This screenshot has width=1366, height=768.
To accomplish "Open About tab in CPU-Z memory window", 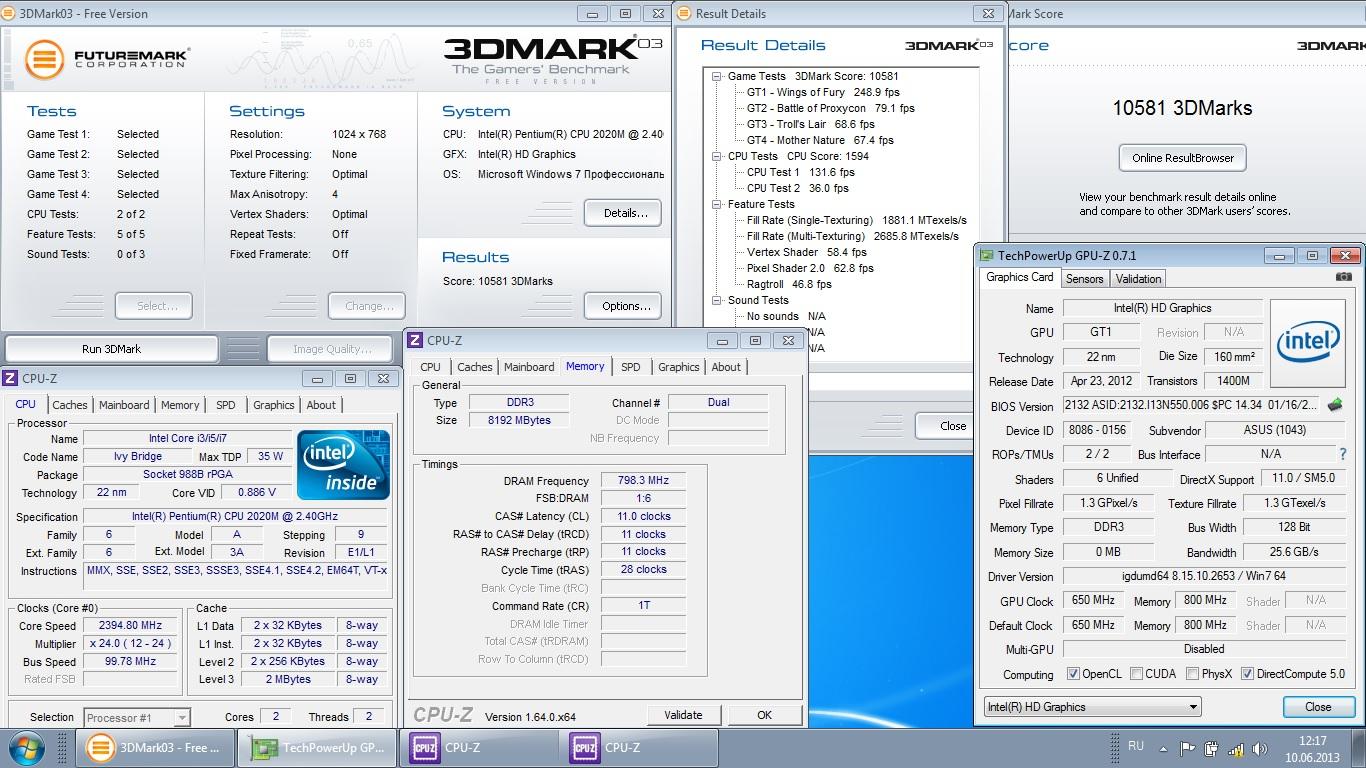I will (726, 367).
